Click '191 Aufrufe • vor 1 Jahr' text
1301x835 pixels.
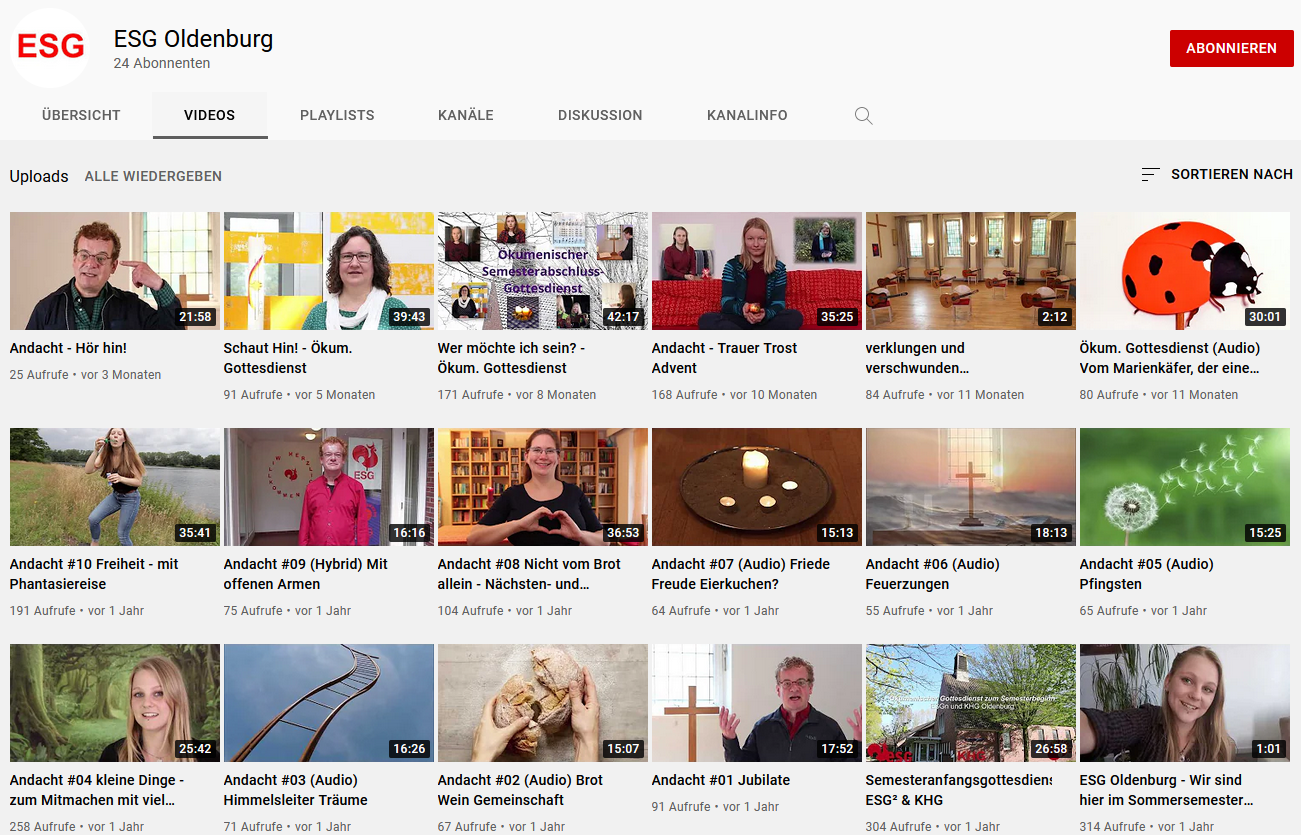pyautogui.click(x=77, y=611)
